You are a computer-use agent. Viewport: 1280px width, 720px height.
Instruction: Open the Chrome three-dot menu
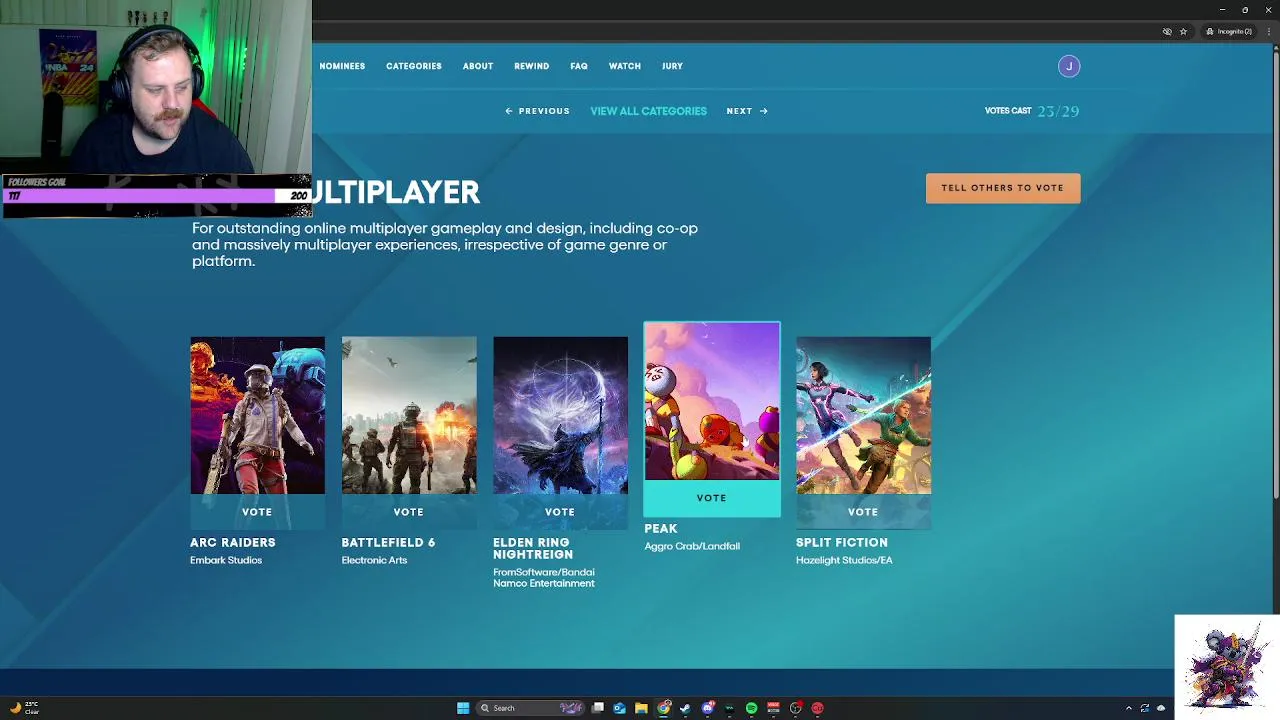[x=1269, y=32]
